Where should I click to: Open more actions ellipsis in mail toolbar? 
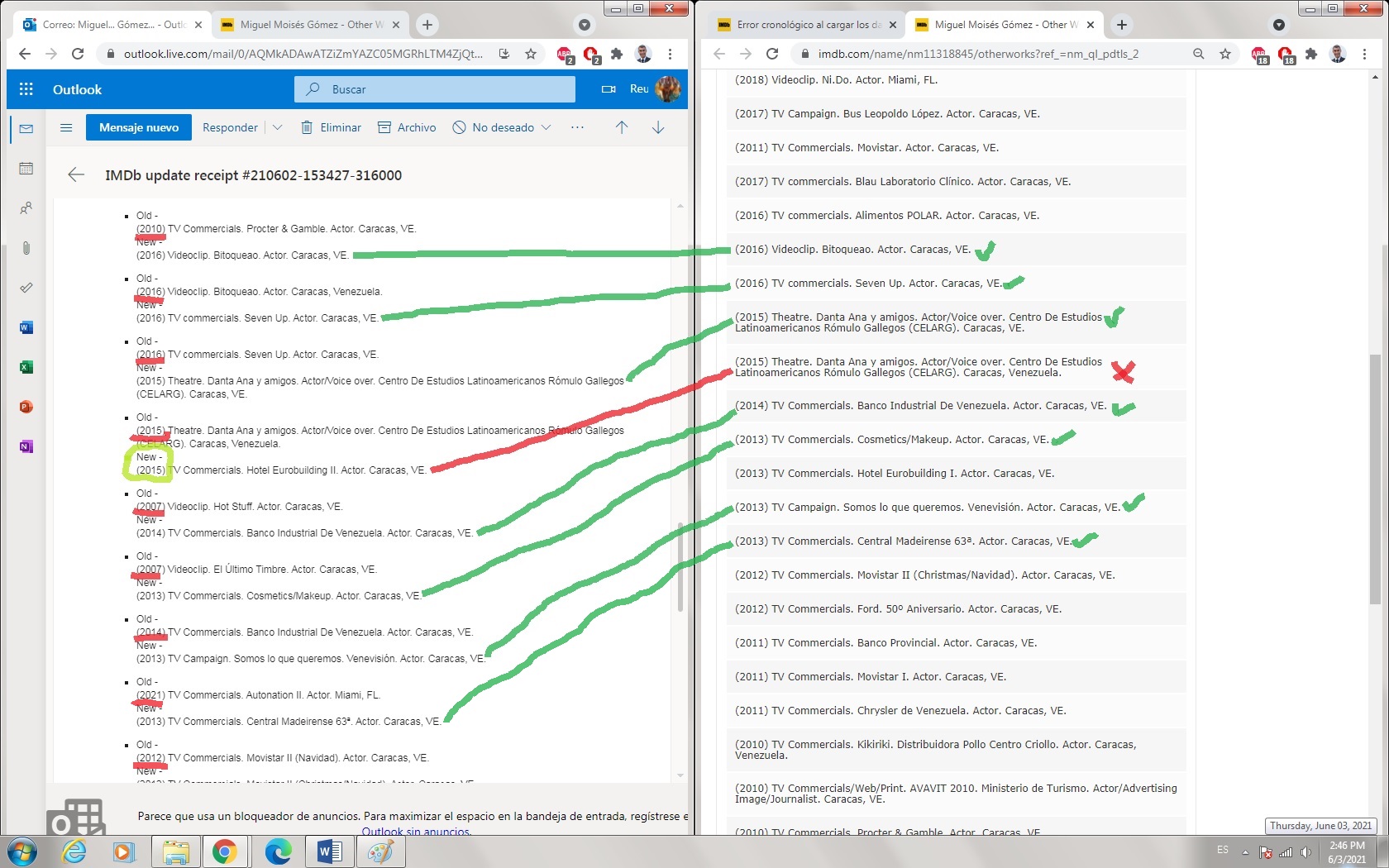click(577, 127)
